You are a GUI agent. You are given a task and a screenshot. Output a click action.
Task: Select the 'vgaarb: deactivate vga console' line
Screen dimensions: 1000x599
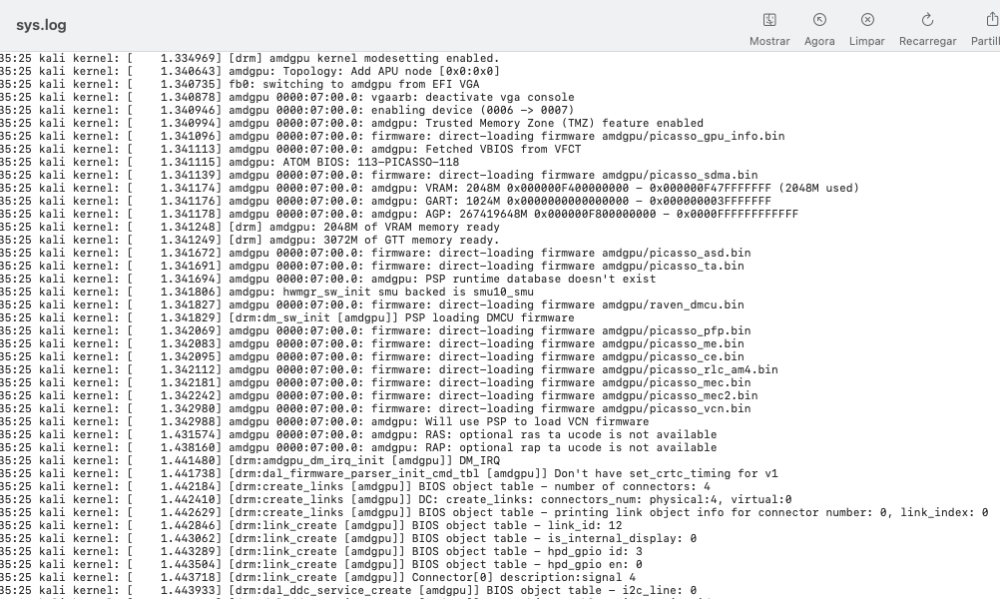(287, 97)
